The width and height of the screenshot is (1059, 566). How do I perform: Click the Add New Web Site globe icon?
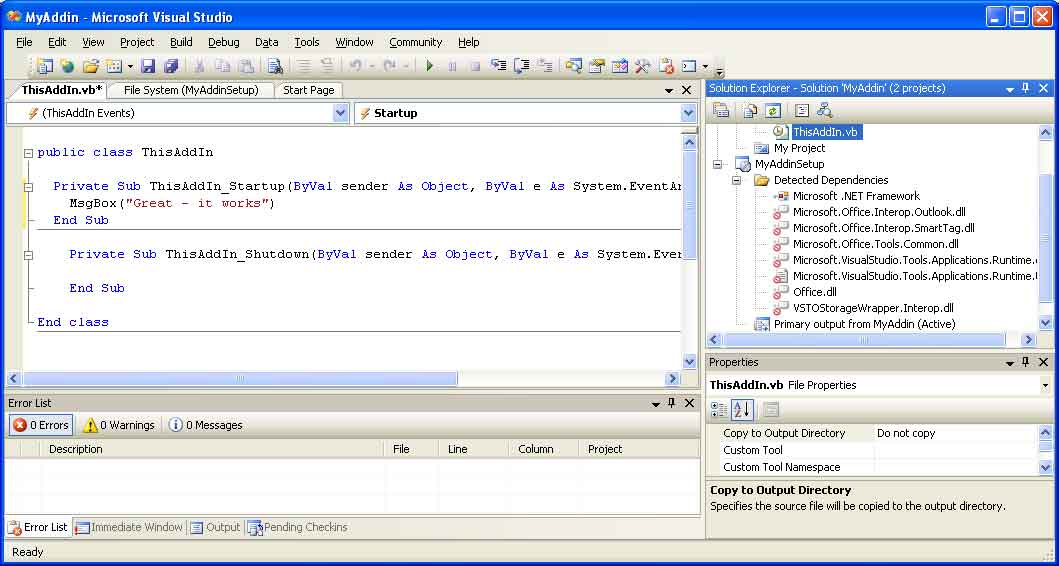coord(67,66)
